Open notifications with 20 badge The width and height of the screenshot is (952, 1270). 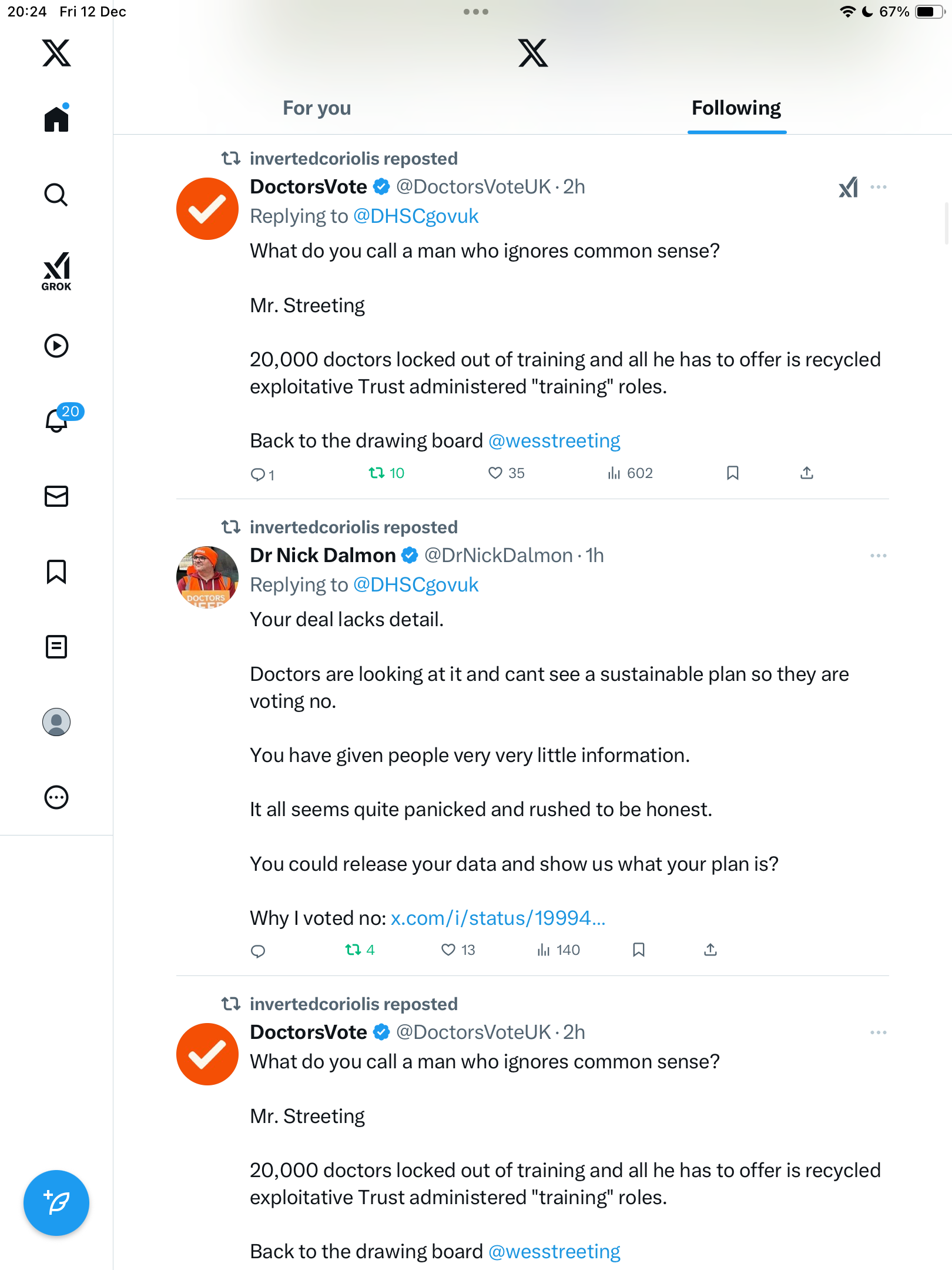point(58,420)
